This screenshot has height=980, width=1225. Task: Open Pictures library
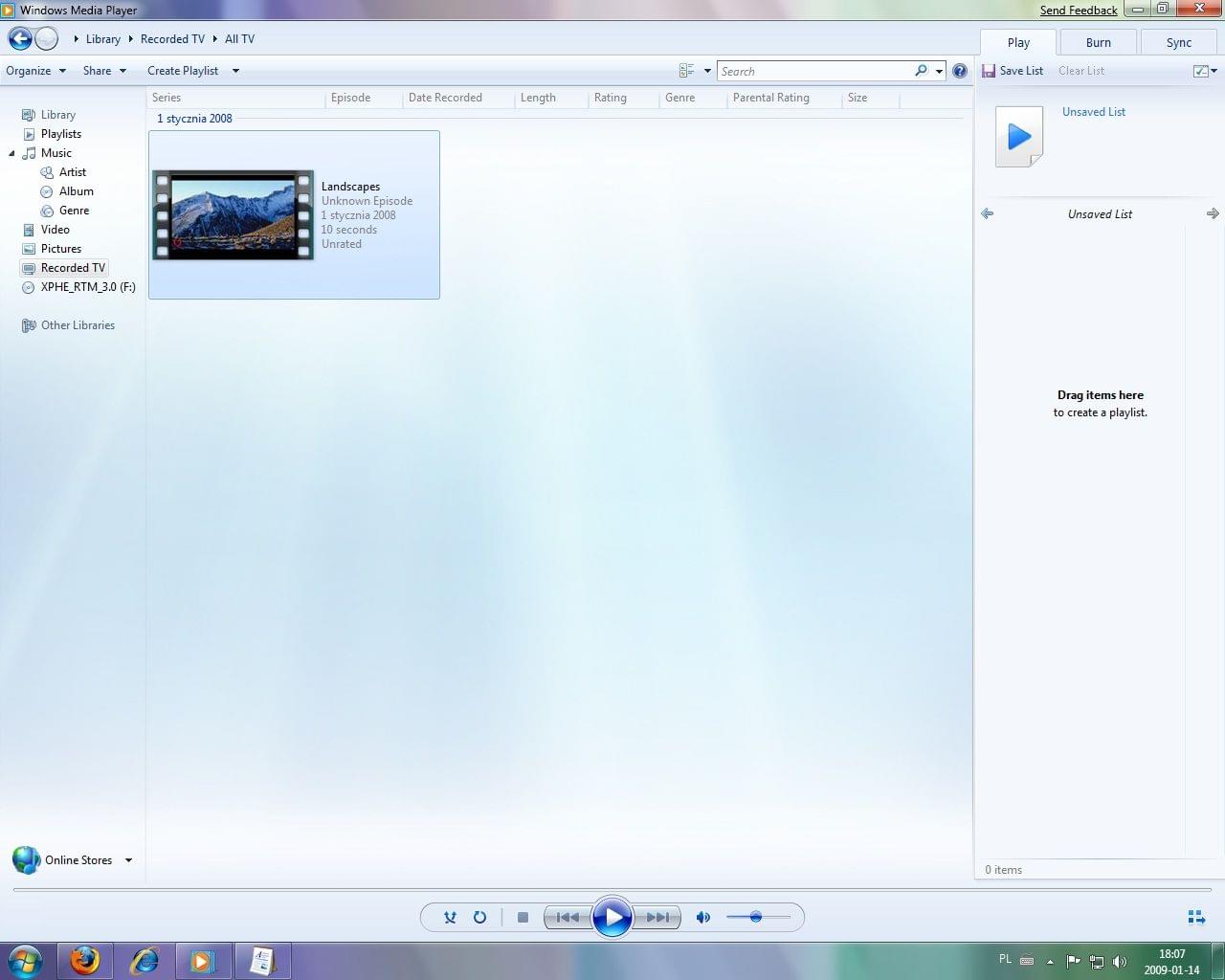[60, 249]
